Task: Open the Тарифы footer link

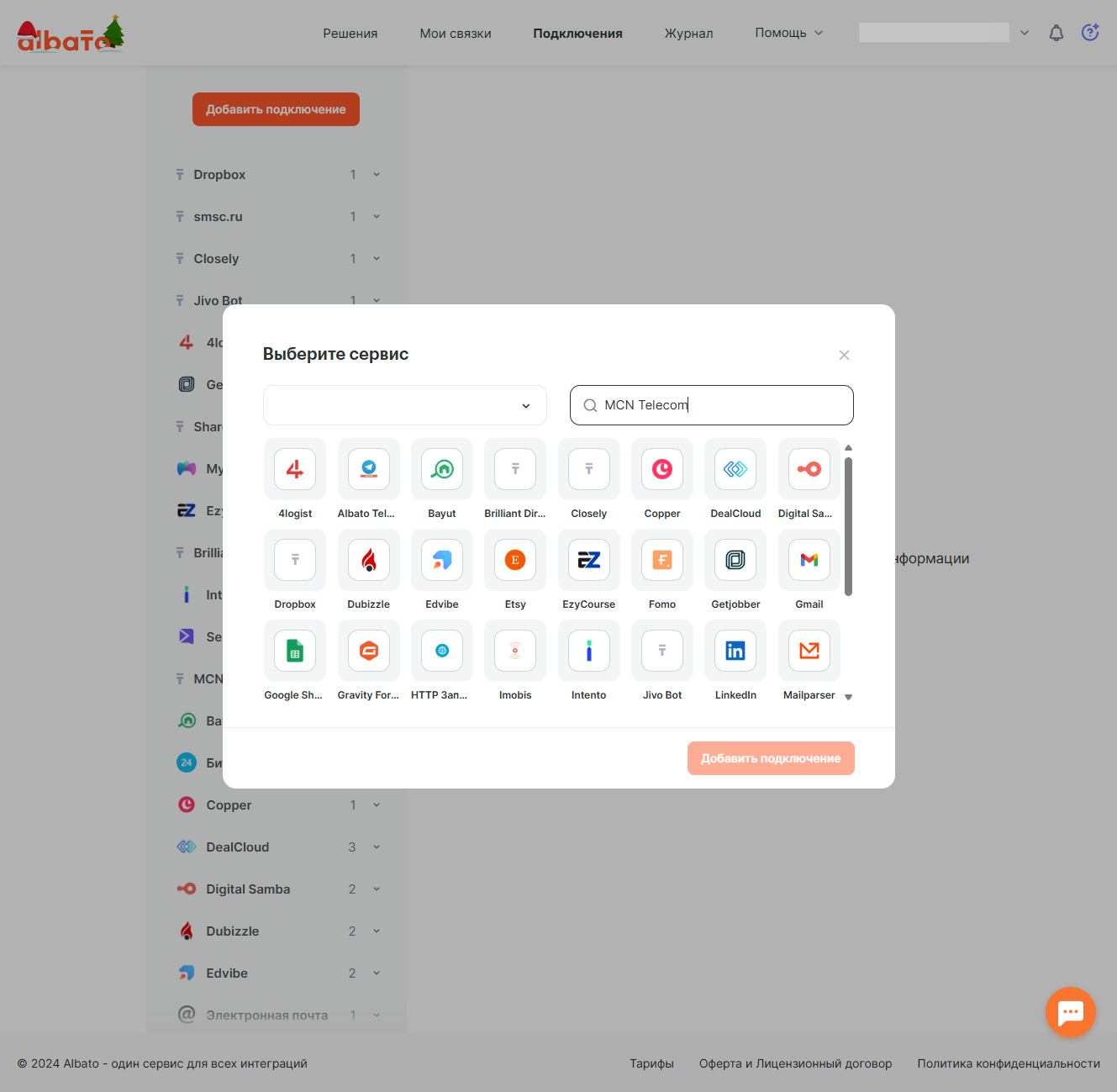Action: click(652, 1063)
